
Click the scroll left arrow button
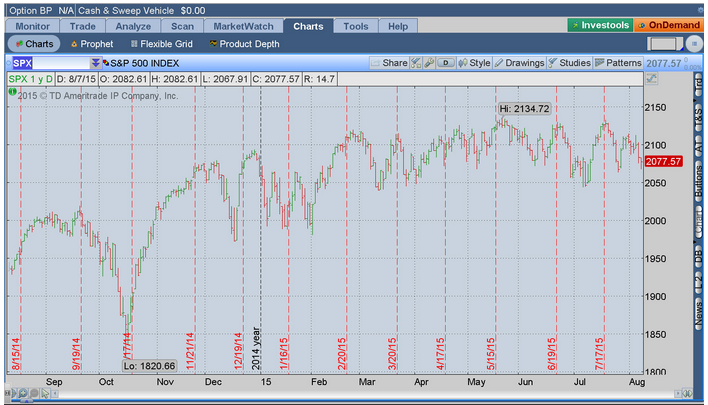click(x=55, y=393)
